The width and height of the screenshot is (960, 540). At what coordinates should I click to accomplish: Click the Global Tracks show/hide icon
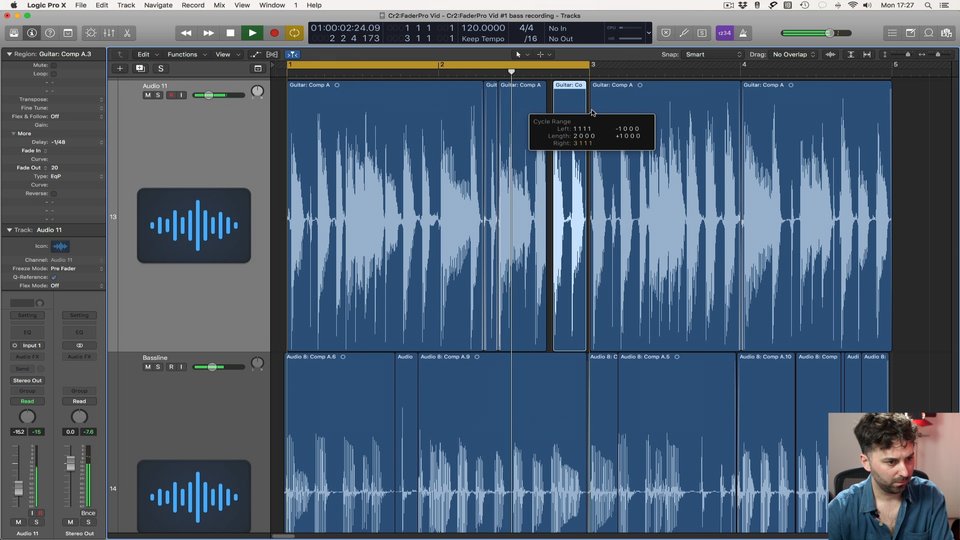(258, 69)
